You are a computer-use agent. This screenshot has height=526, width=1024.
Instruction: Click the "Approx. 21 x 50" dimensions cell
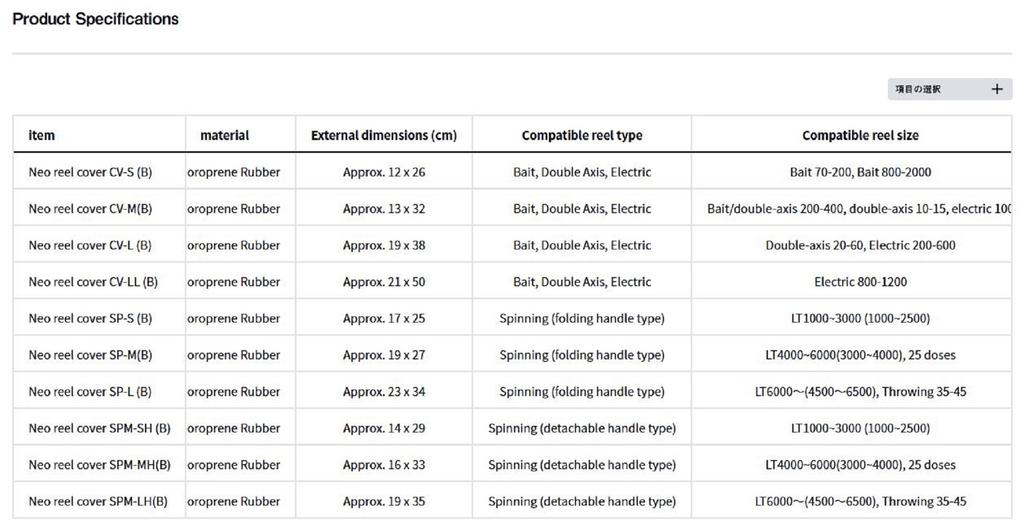[x=384, y=282]
